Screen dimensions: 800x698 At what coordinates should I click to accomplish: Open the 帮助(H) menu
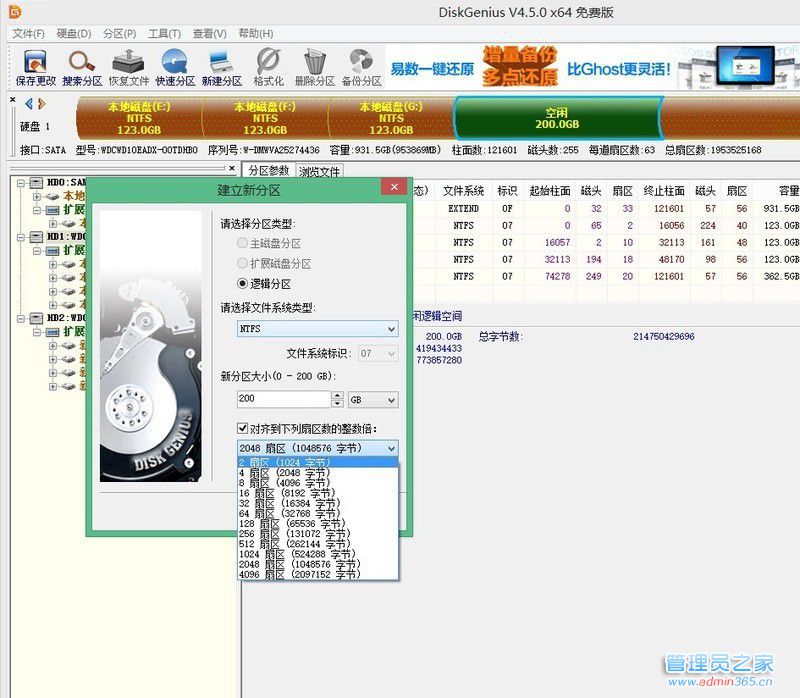tap(256, 34)
